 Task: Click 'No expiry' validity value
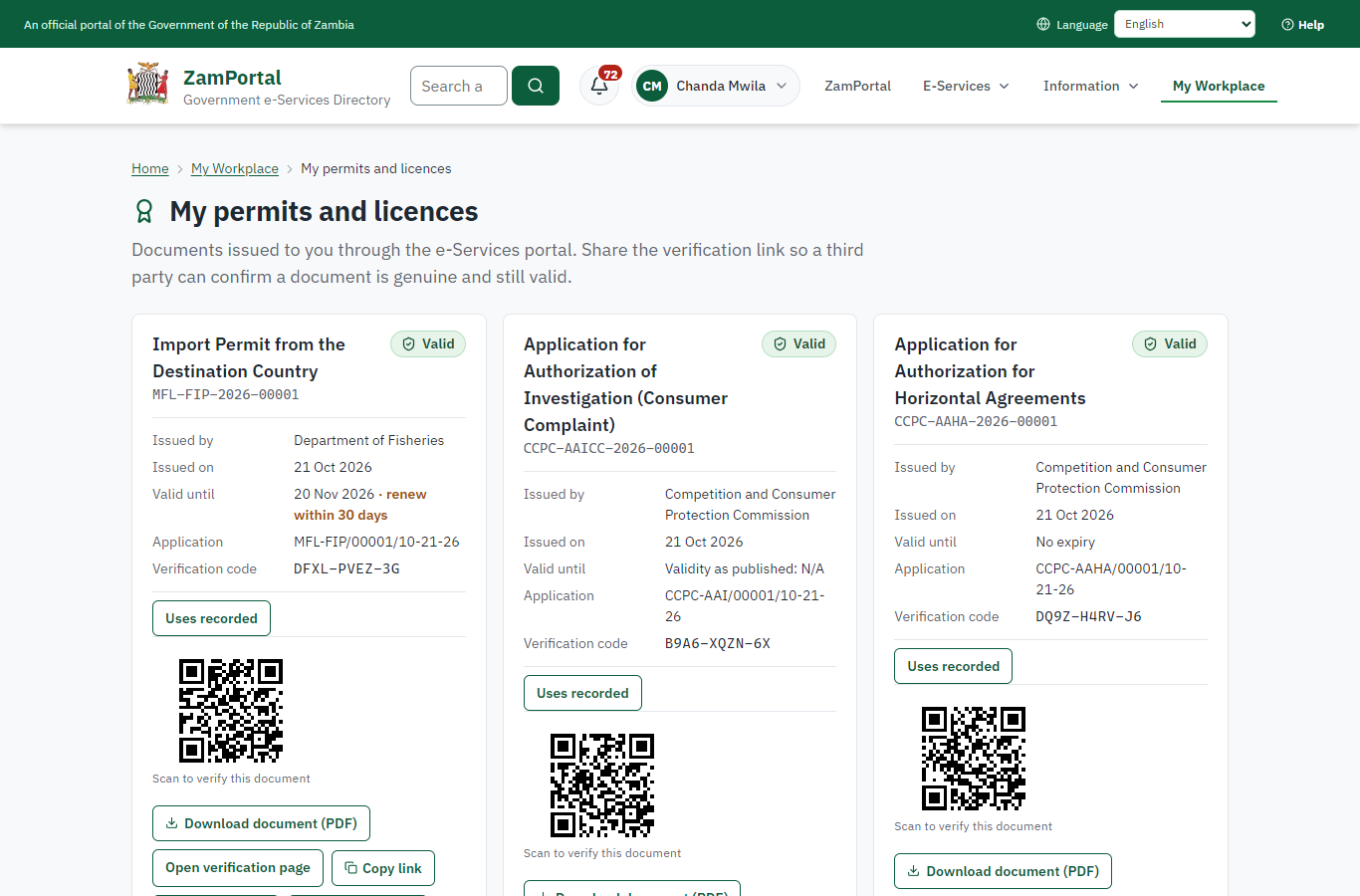[x=1065, y=542]
